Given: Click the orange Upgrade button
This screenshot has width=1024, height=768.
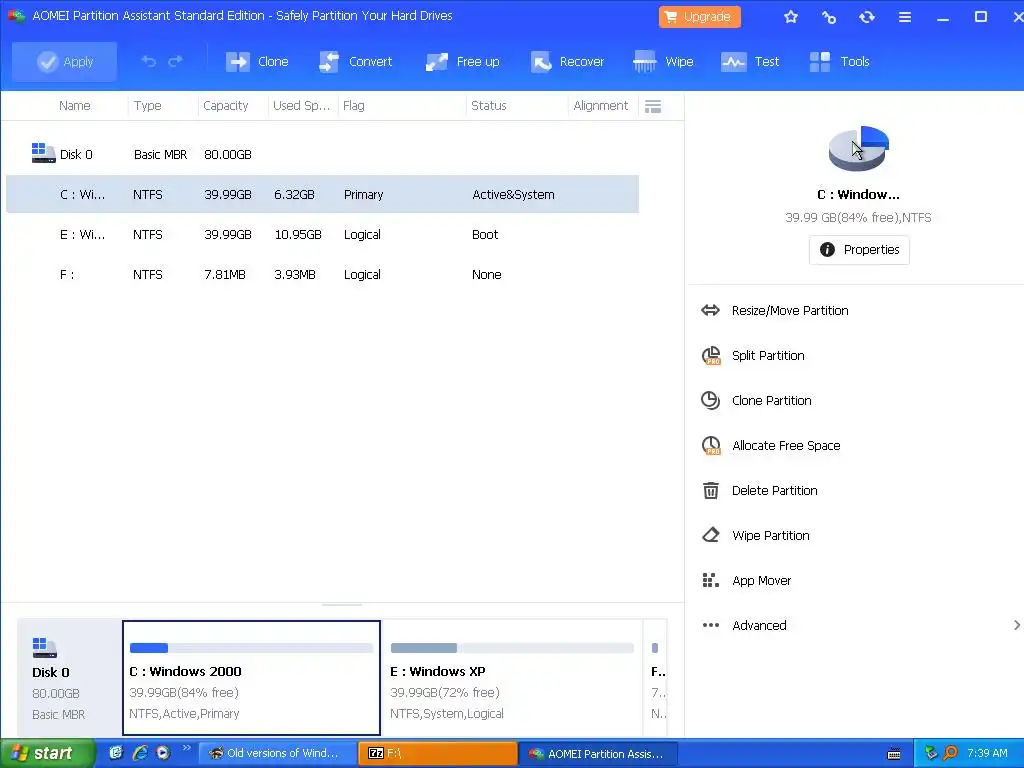Looking at the screenshot, I should (699, 16).
